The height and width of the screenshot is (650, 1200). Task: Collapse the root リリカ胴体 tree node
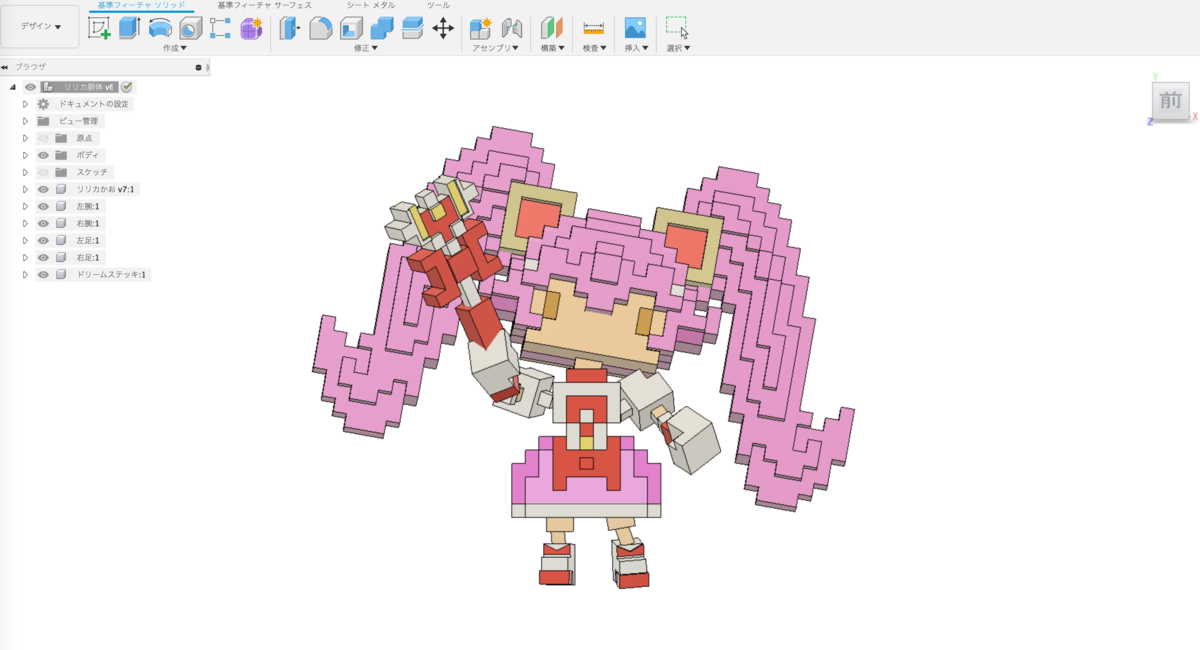coord(13,87)
